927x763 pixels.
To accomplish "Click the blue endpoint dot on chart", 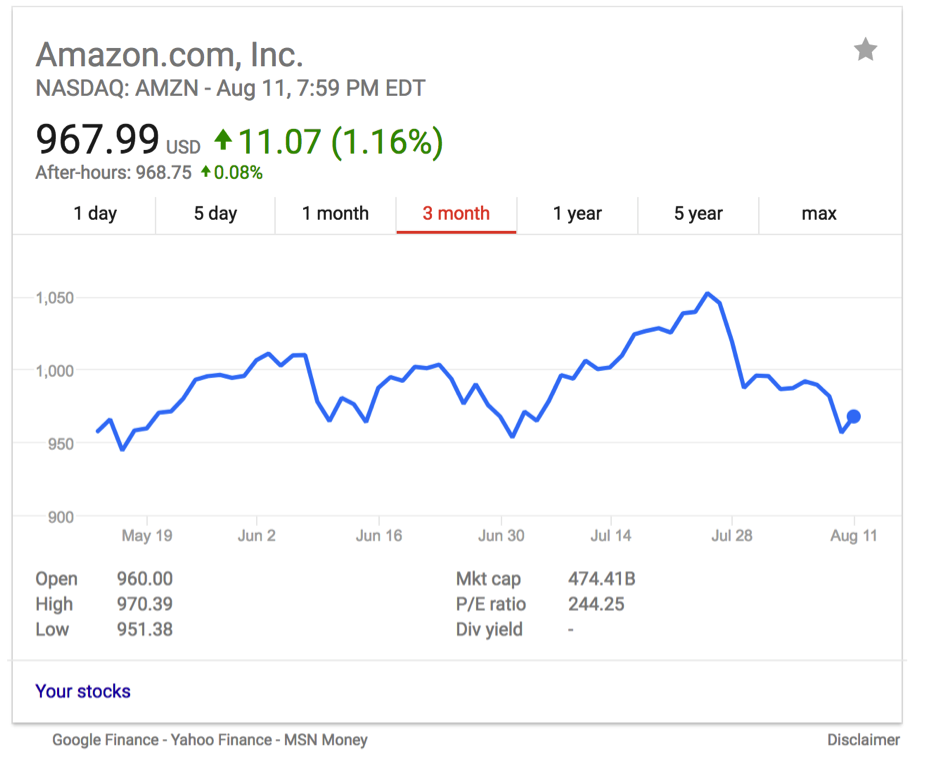I will pos(853,417).
